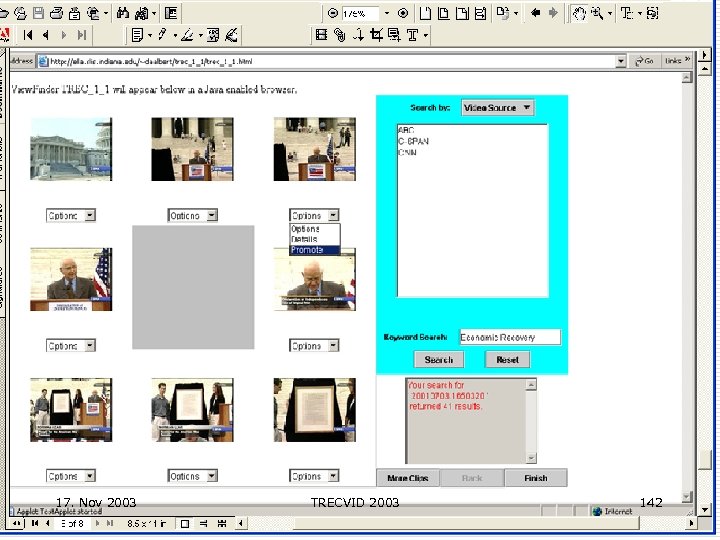The width and height of the screenshot is (720, 540).
Task: Click the zoom percentage value field
Action: [360, 13]
